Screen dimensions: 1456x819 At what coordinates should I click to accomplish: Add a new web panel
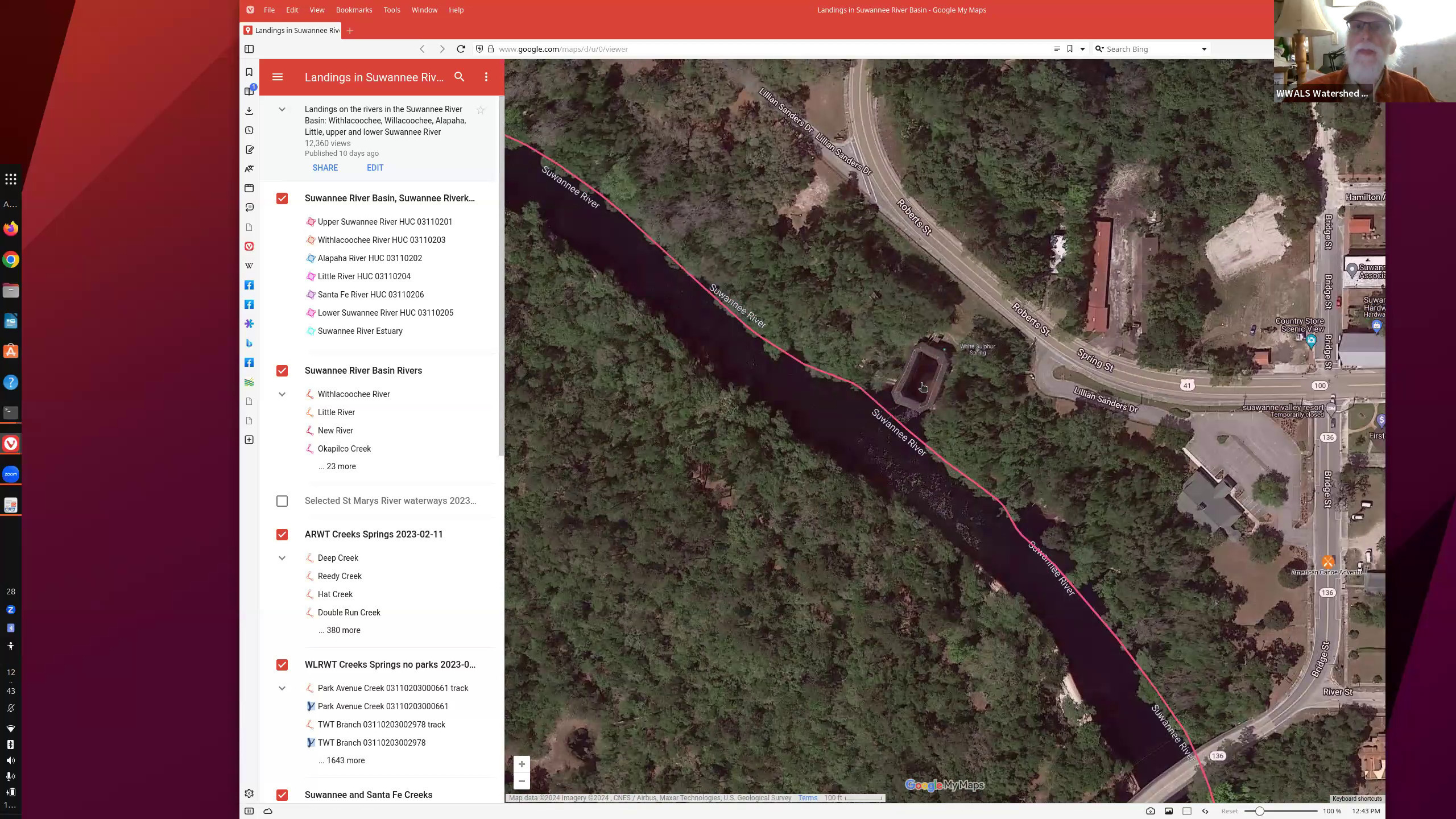click(249, 440)
